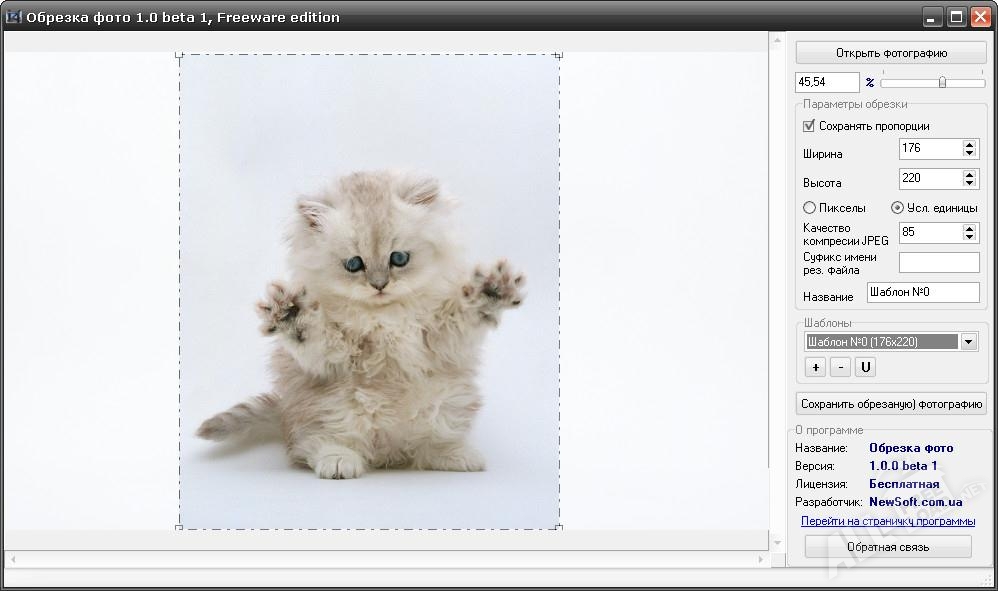Click the plus button to add template

click(816, 367)
